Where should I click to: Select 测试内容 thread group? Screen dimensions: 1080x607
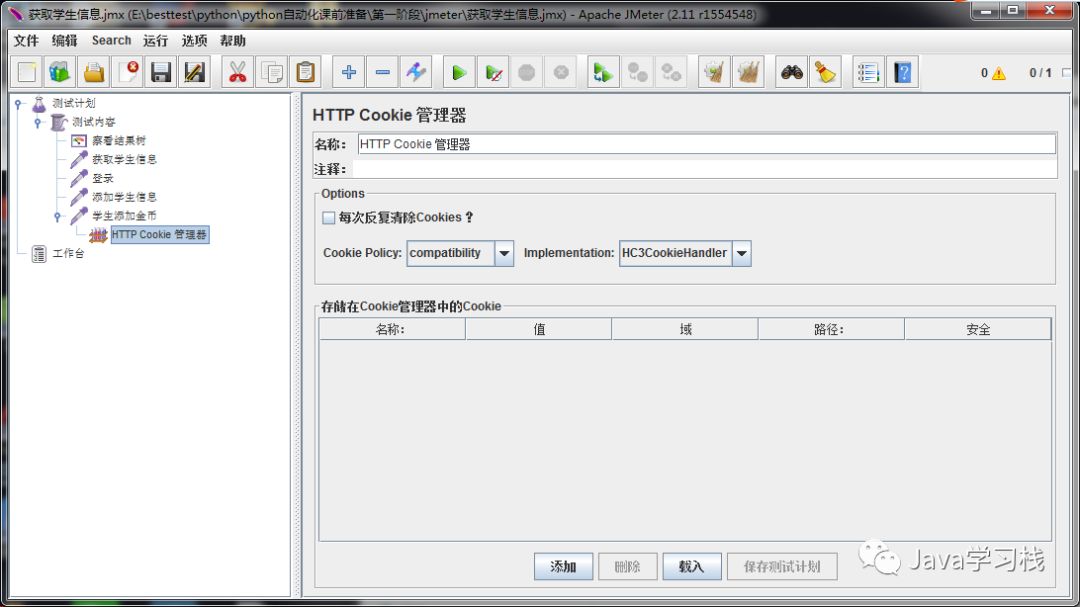(x=94, y=122)
